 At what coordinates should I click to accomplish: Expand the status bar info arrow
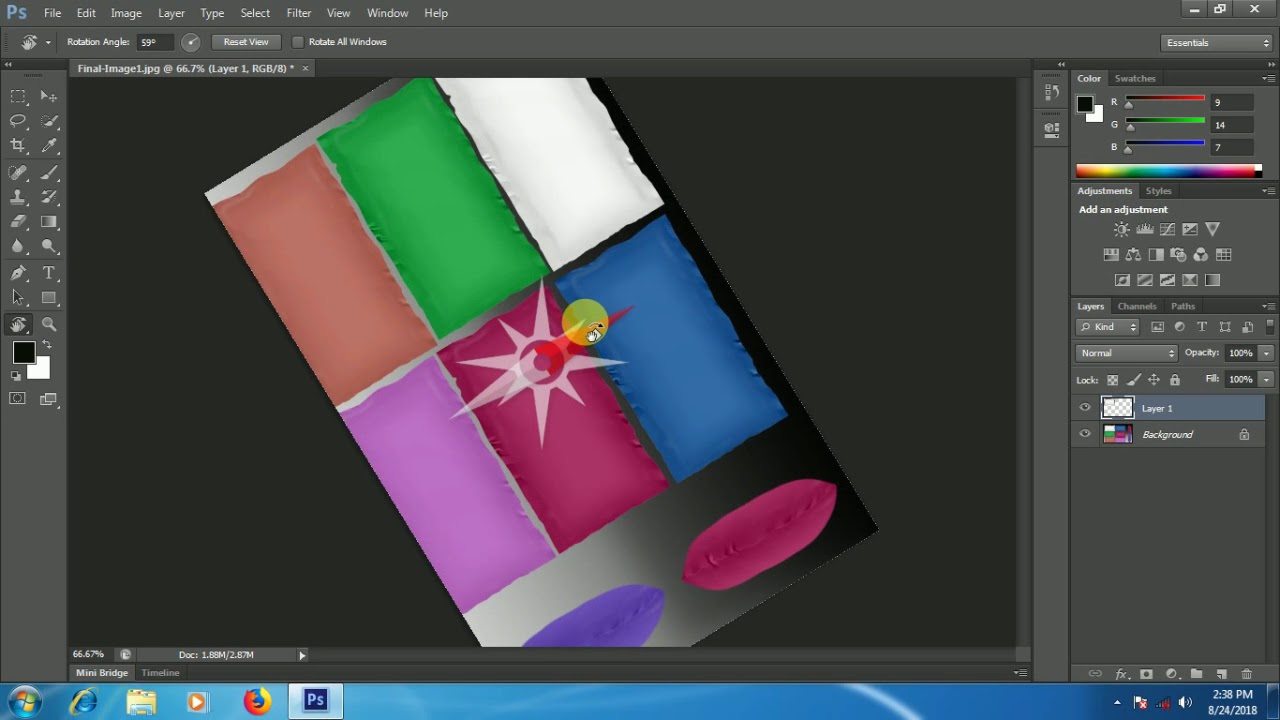coord(302,655)
